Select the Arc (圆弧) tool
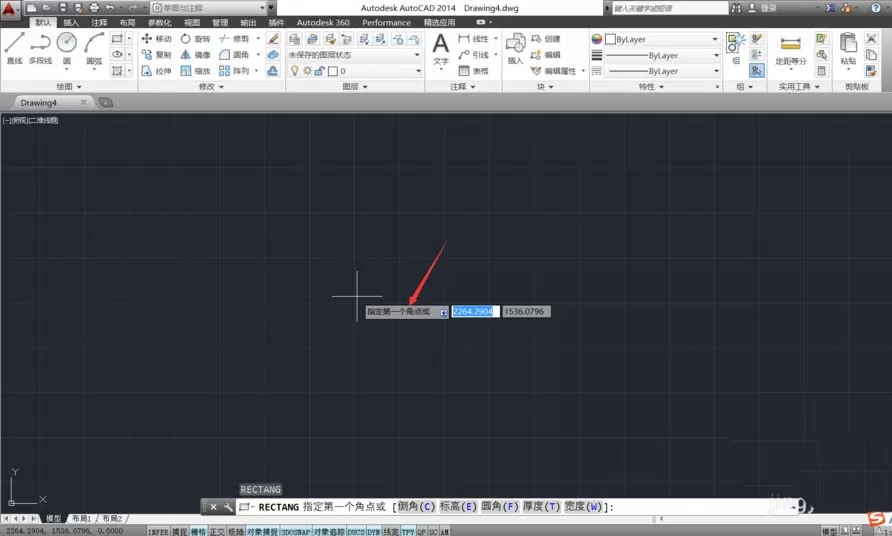The image size is (892, 536). pyautogui.click(x=94, y=48)
